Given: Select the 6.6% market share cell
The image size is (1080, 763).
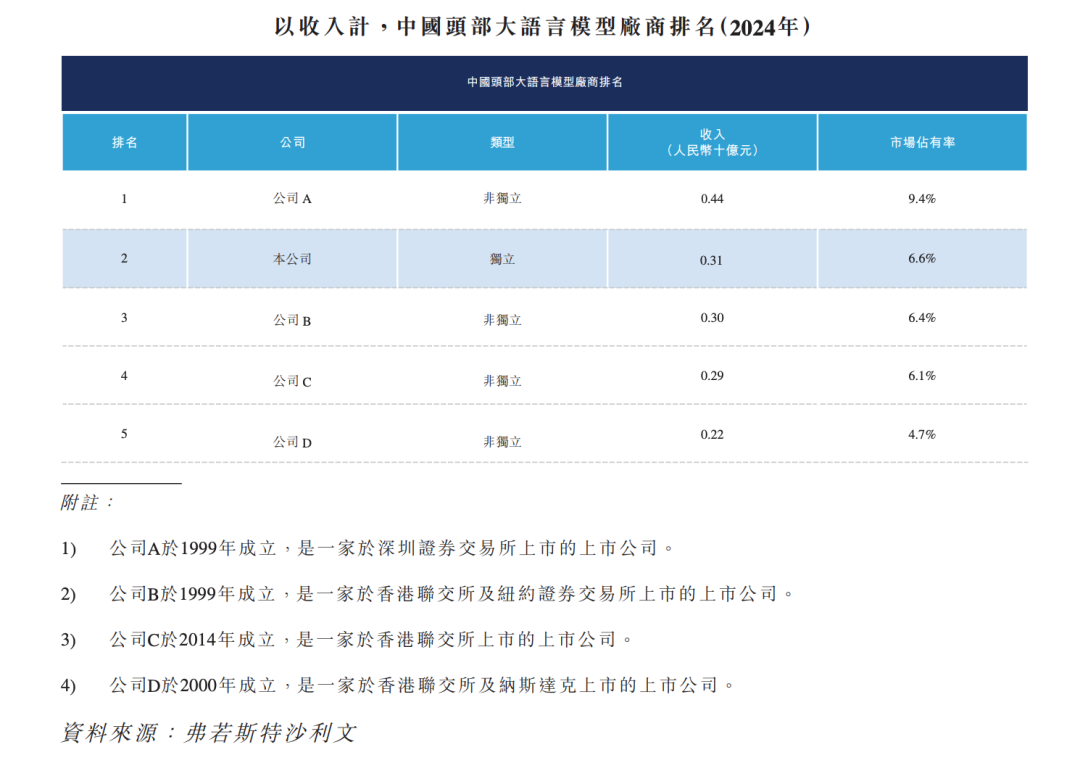Looking at the screenshot, I should 922,258.
